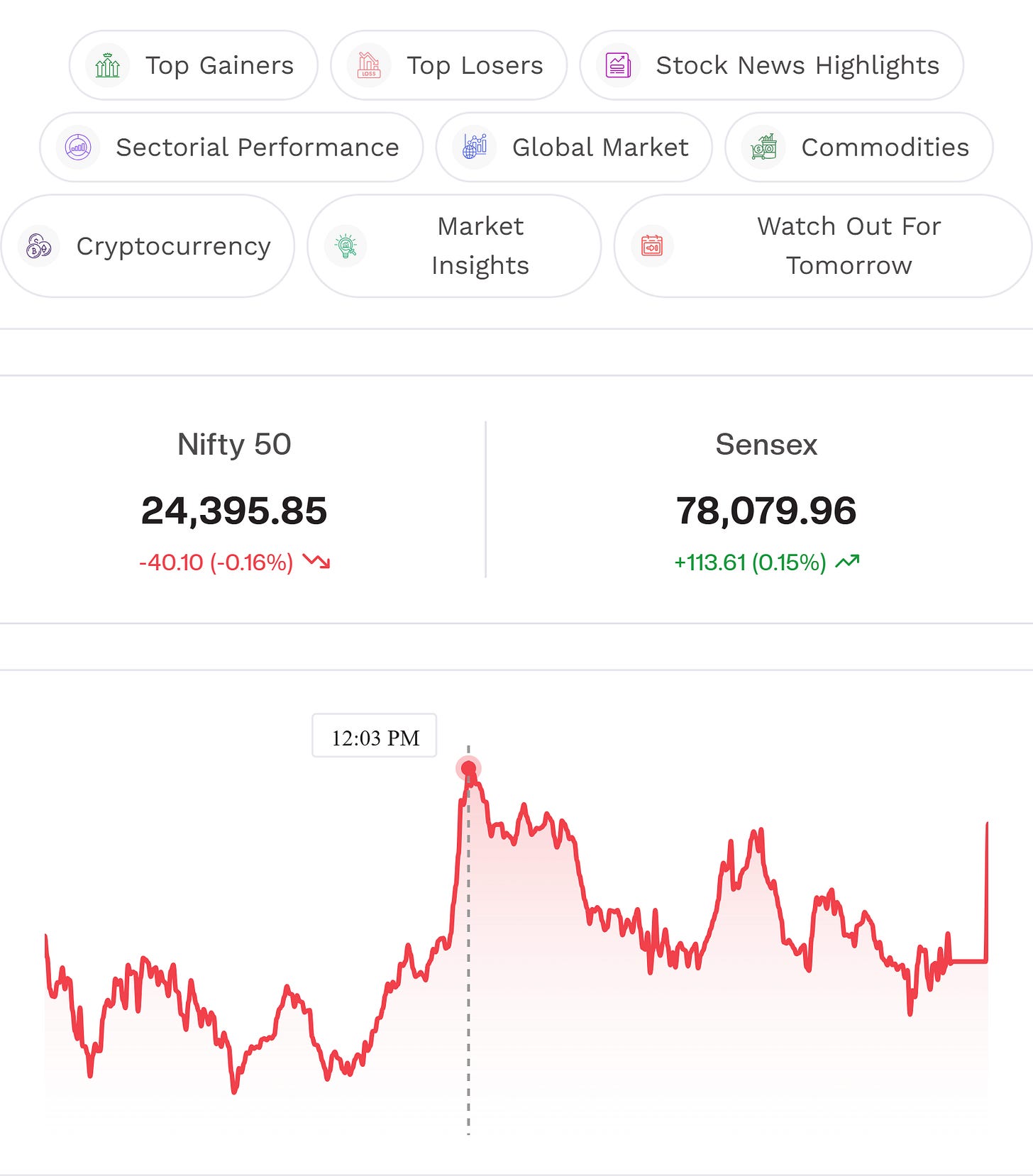Click the Cryptocurrency coins icon
Screen dimensions: 1033x1176
pyautogui.click(x=39, y=246)
